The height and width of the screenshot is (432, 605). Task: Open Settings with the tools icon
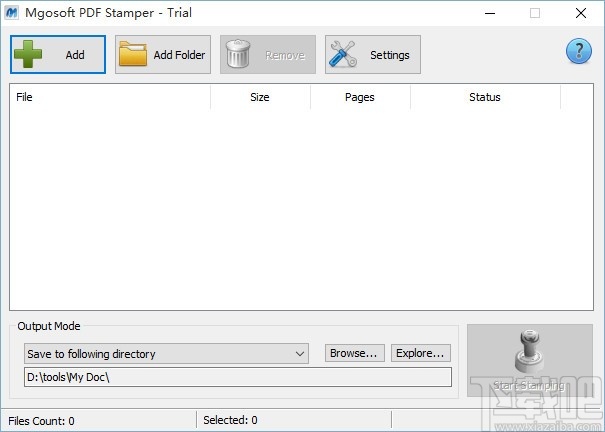coord(373,54)
